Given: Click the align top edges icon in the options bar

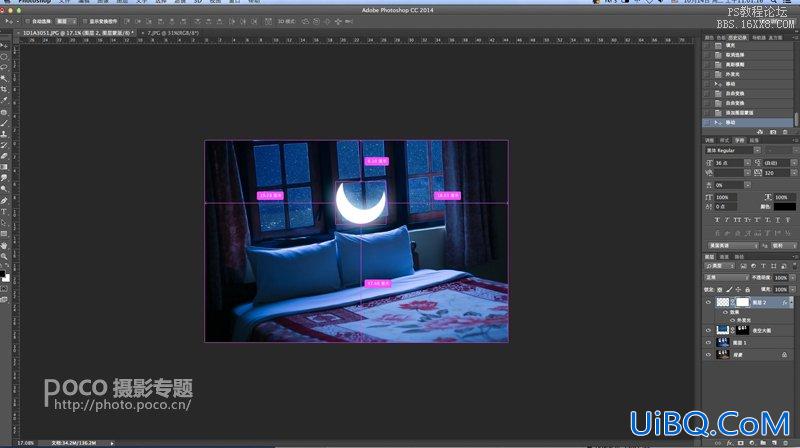Looking at the screenshot, I should 127,21.
